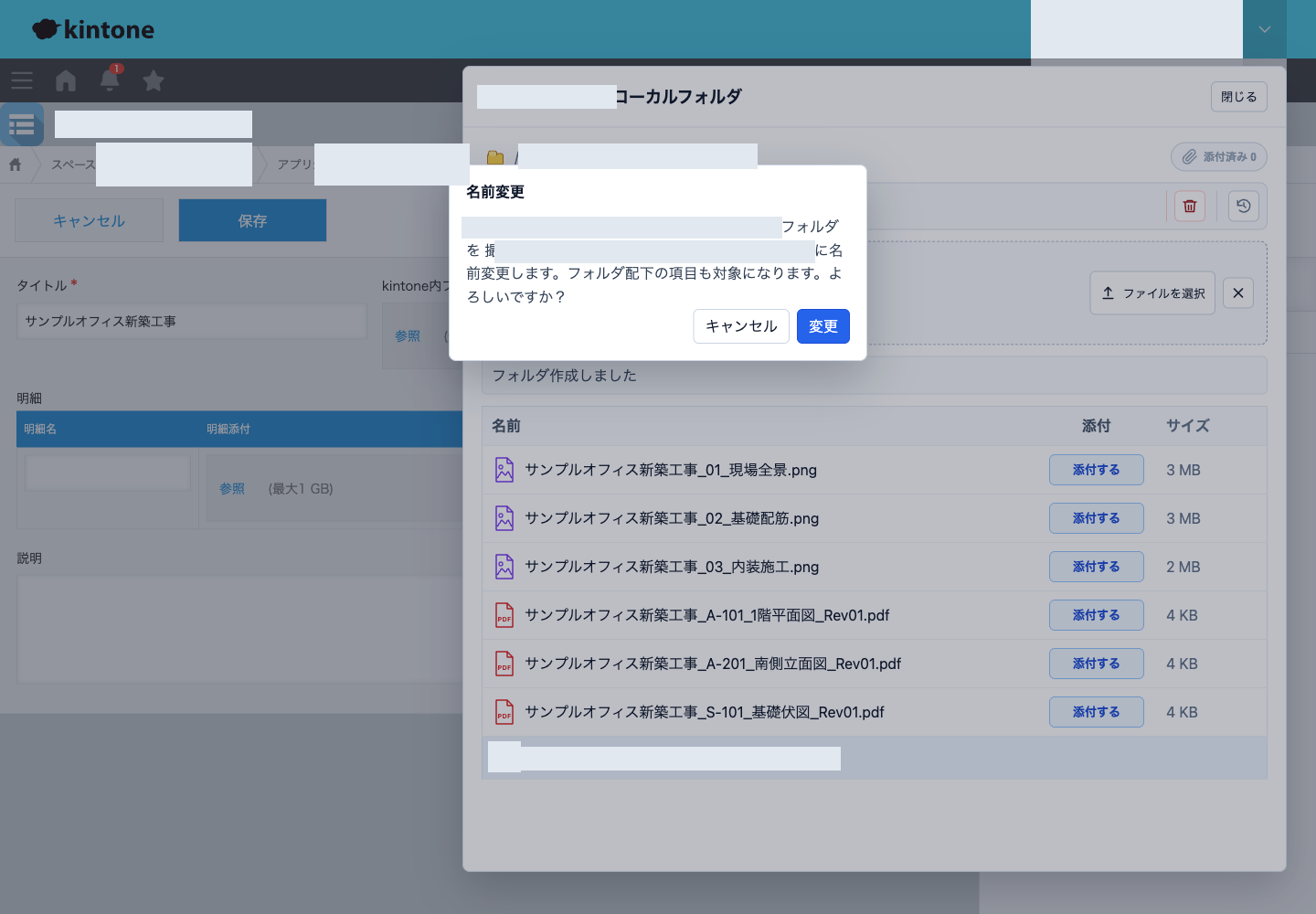
Task: Attach A-101_1階平面図_Rev01.pdf with 添付する
Action: click(1097, 615)
